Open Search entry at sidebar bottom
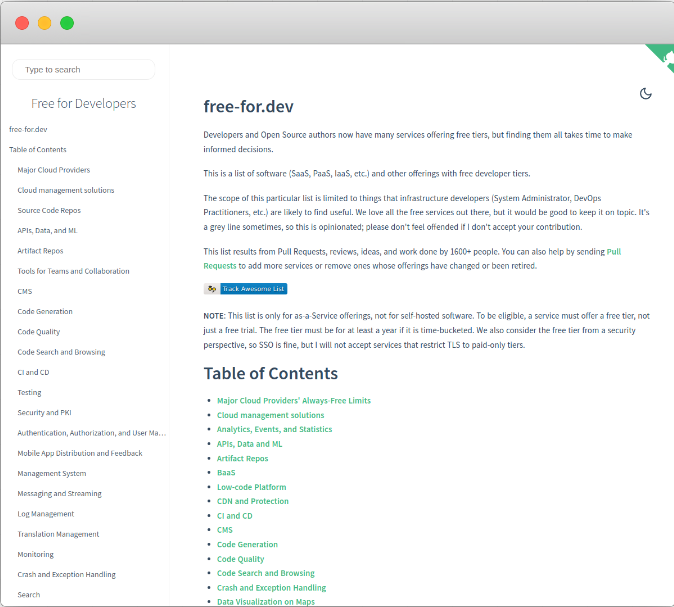The height and width of the screenshot is (607, 674). click(x=29, y=595)
